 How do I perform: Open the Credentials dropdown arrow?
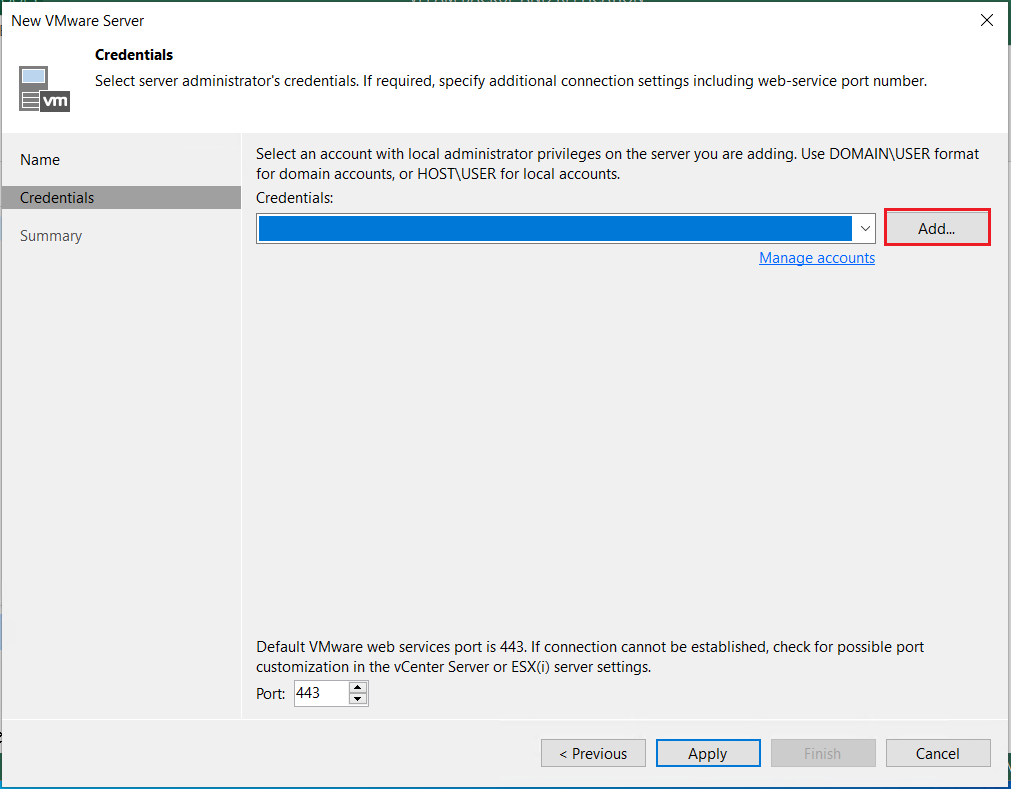[x=865, y=228]
